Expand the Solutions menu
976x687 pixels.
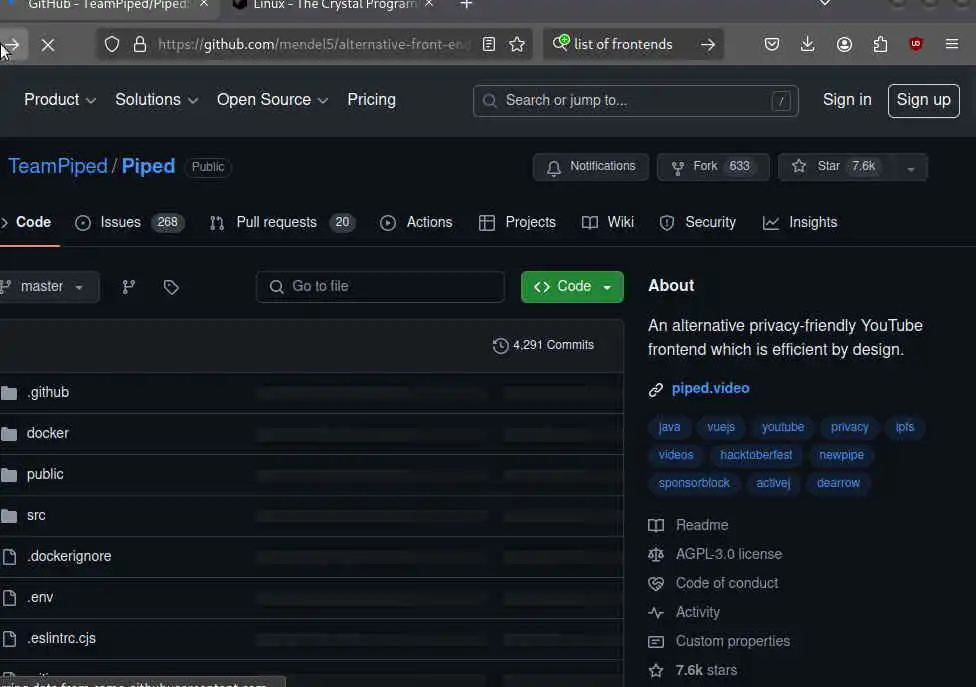(x=156, y=100)
